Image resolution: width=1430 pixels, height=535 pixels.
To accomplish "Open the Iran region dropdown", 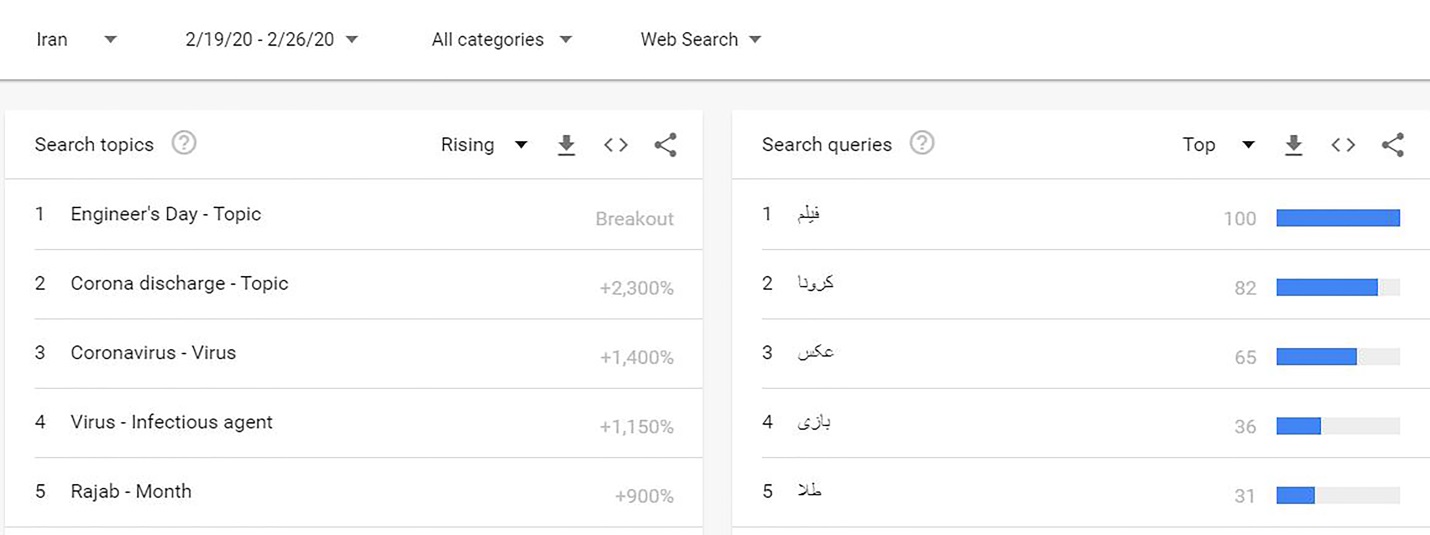I will pos(77,40).
